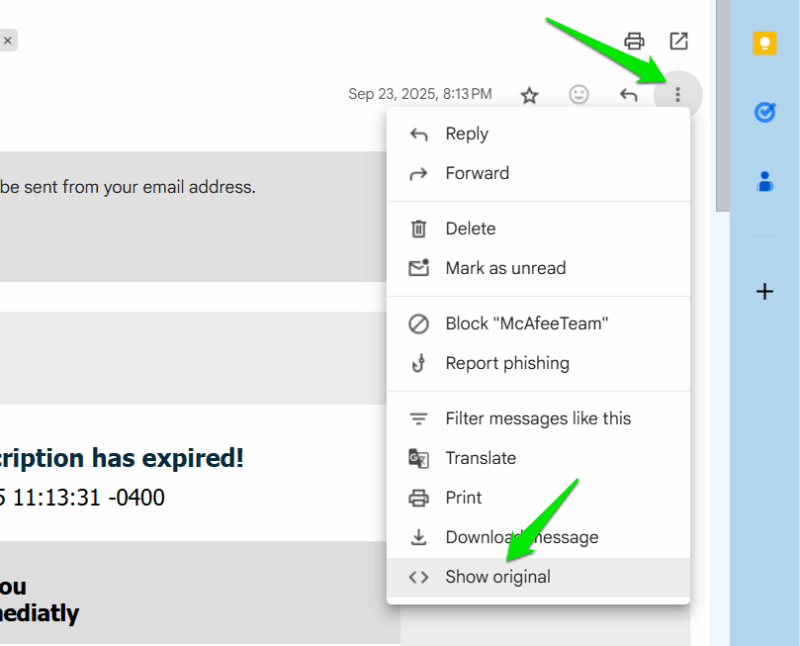The height and width of the screenshot is (646, 800).
Task: Add more side panel apps with plus
Action: pos(764,291)
